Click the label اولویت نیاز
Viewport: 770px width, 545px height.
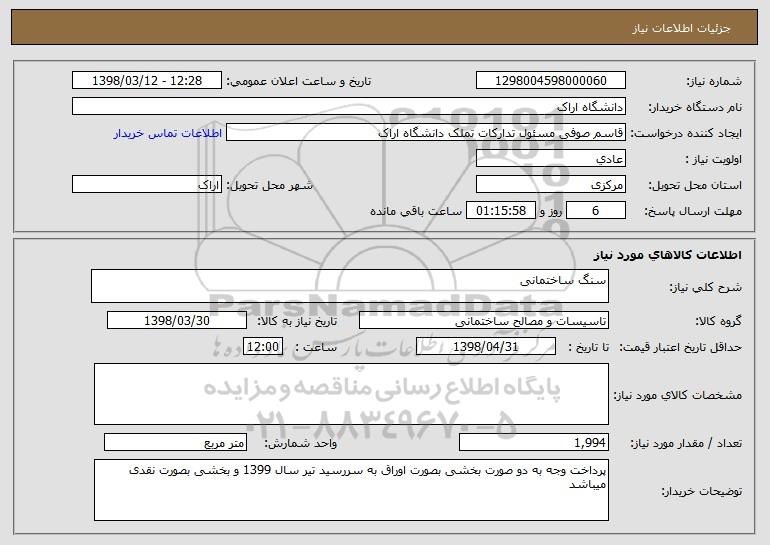pyautogui.click(x=714, y=159)
